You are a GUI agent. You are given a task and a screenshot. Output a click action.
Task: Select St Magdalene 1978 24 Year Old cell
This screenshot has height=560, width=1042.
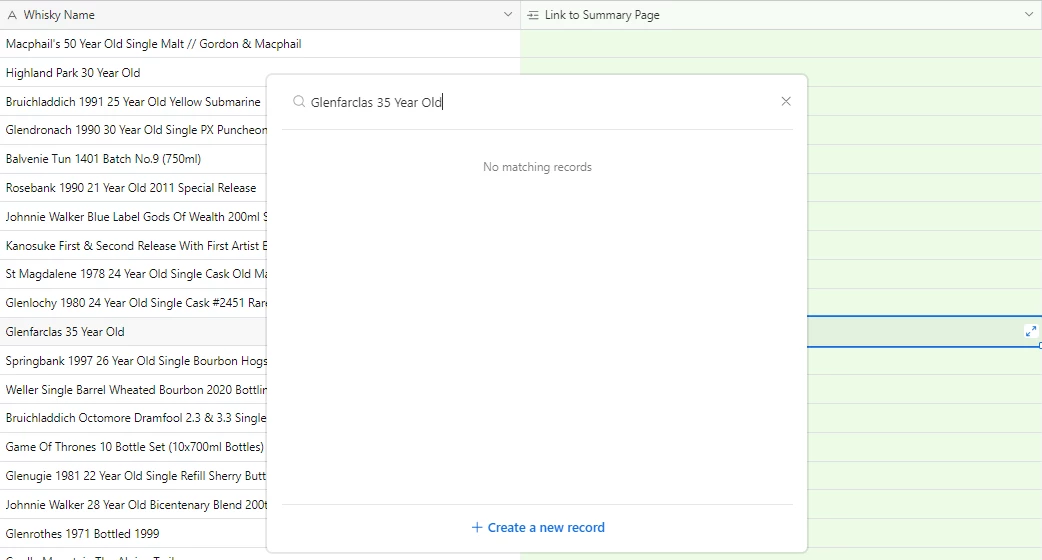(133, 274)
